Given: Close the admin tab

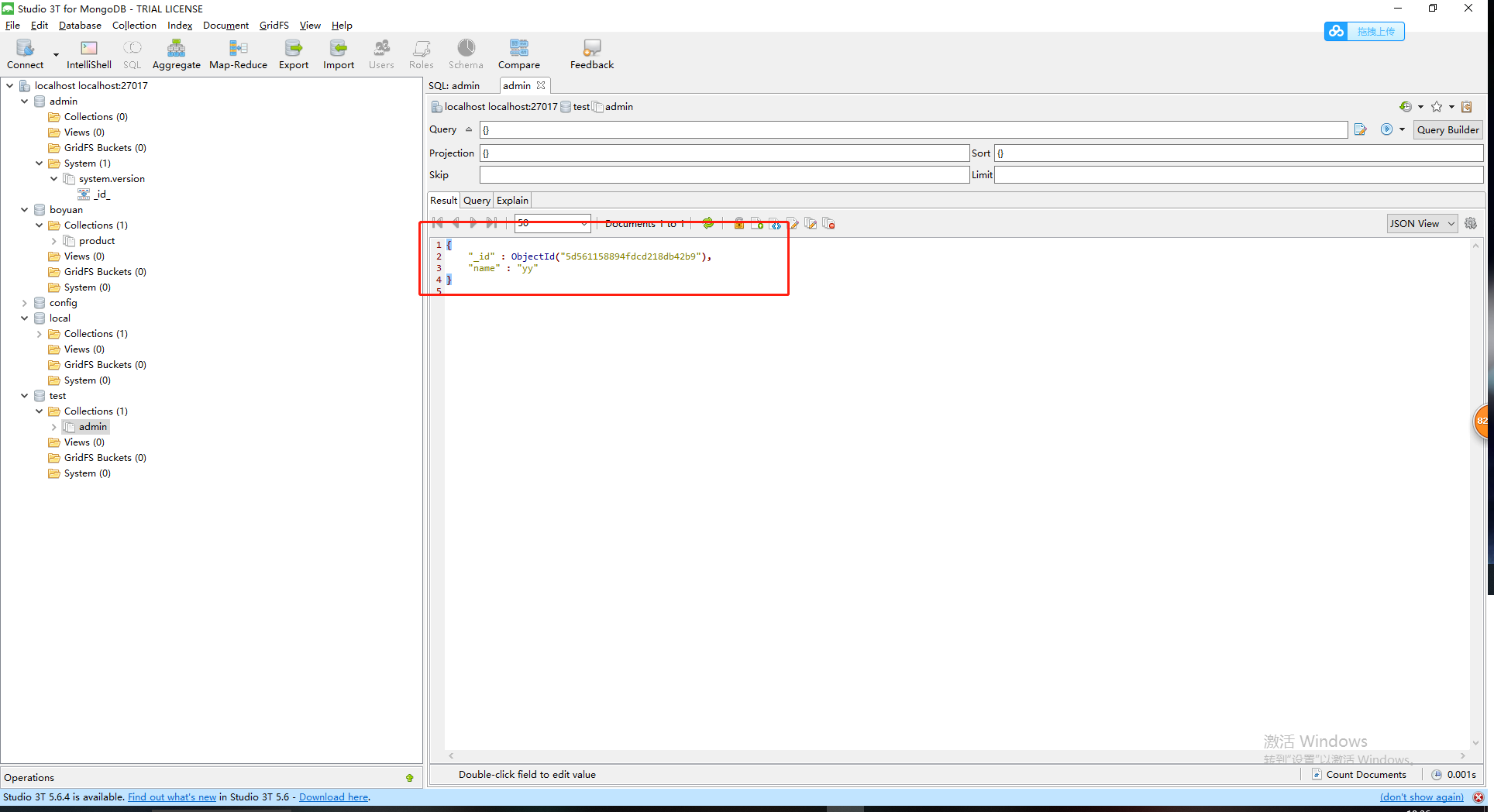Looking at the screenshot, I should click(x=541, y=85).
